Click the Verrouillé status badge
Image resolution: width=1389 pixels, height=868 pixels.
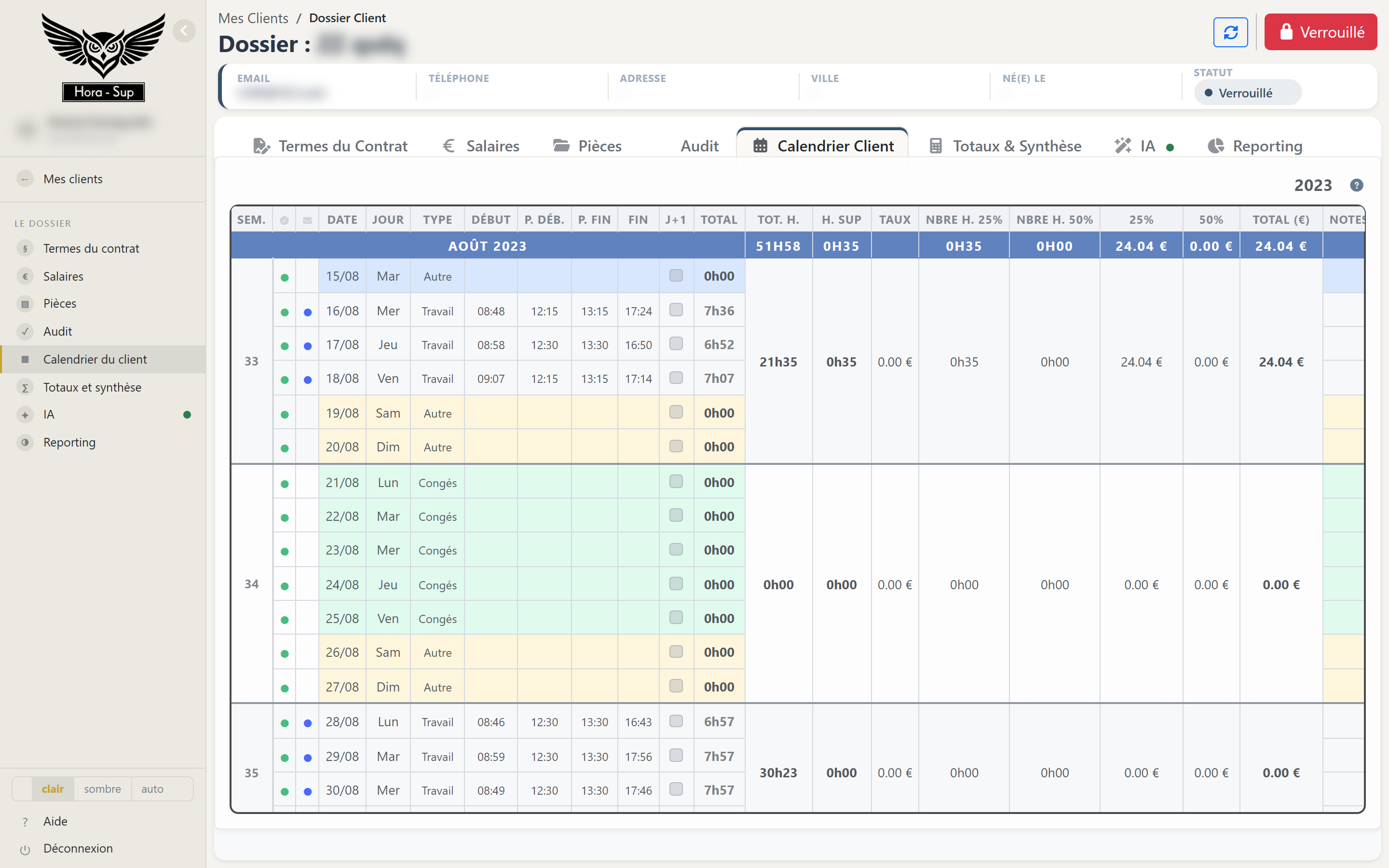[1247, 93]
